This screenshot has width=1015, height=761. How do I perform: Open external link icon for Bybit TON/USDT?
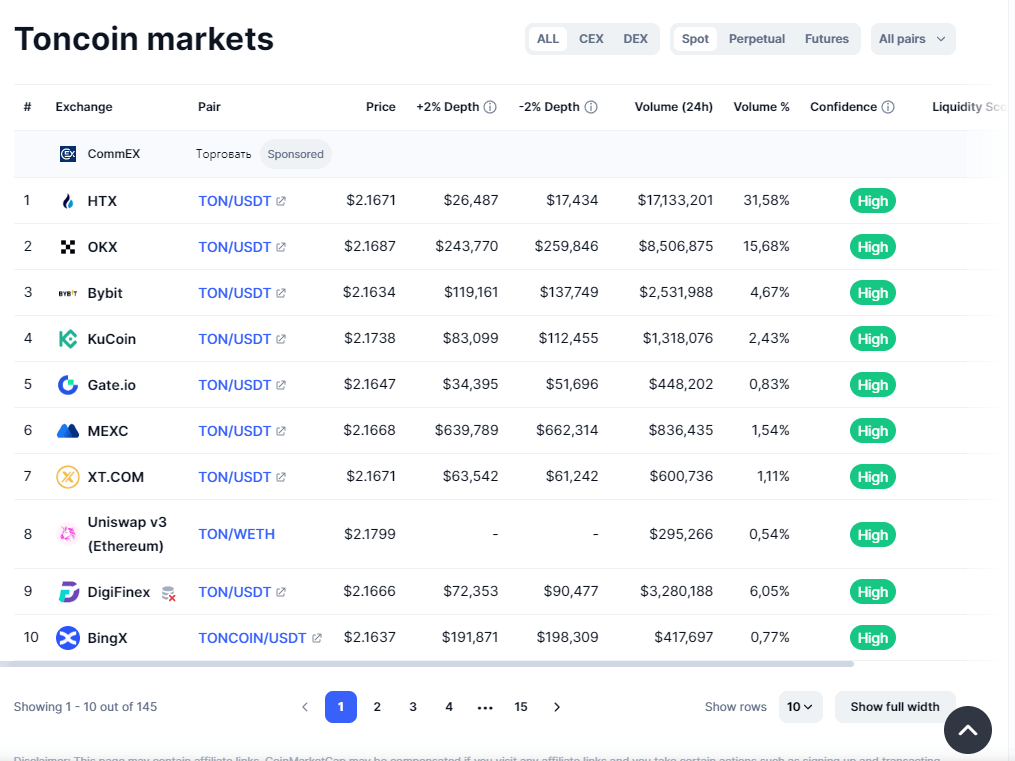tap(281, 293)
